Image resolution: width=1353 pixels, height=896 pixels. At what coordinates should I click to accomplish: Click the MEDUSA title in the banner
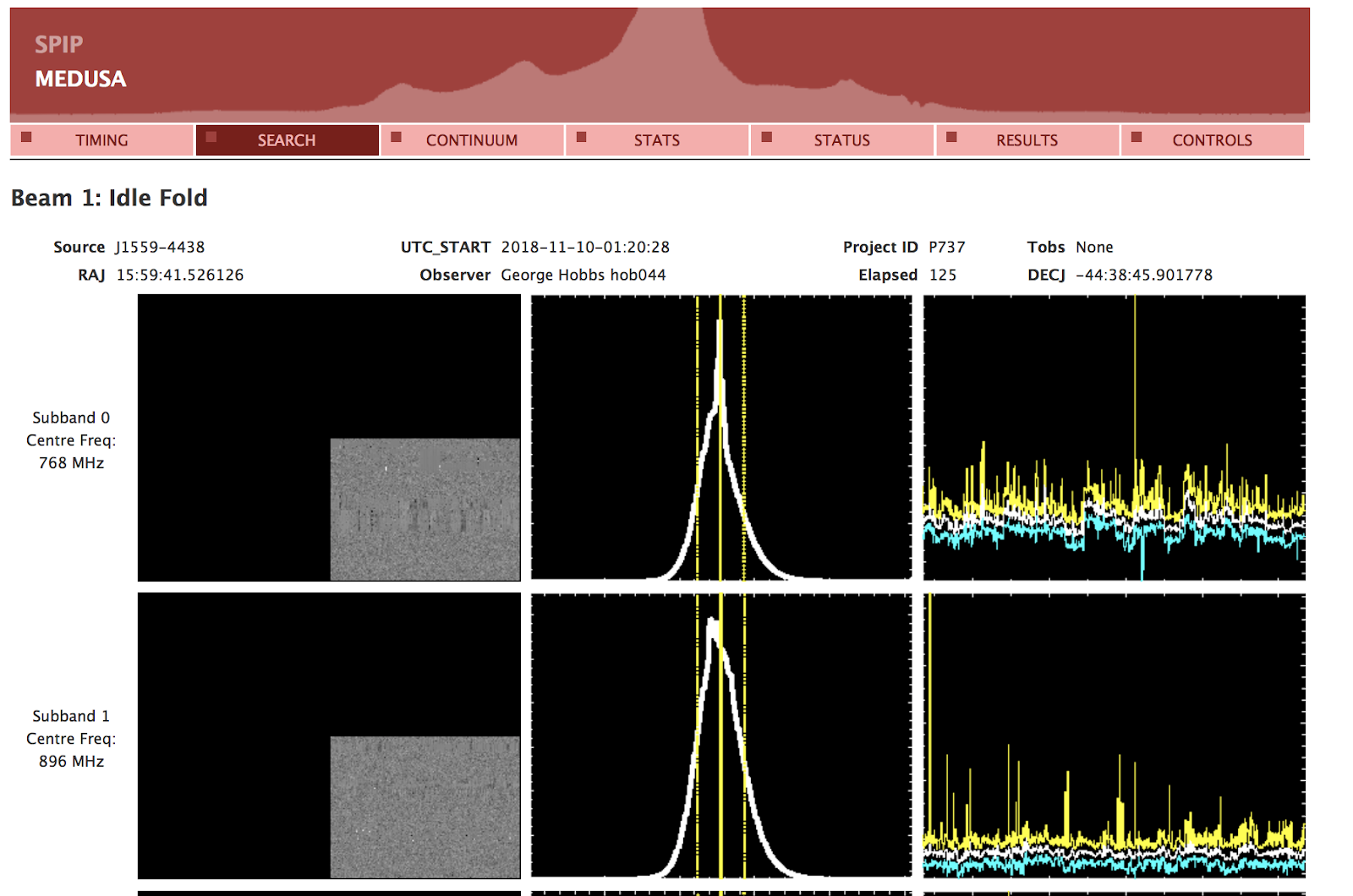[x=80, y=79]
